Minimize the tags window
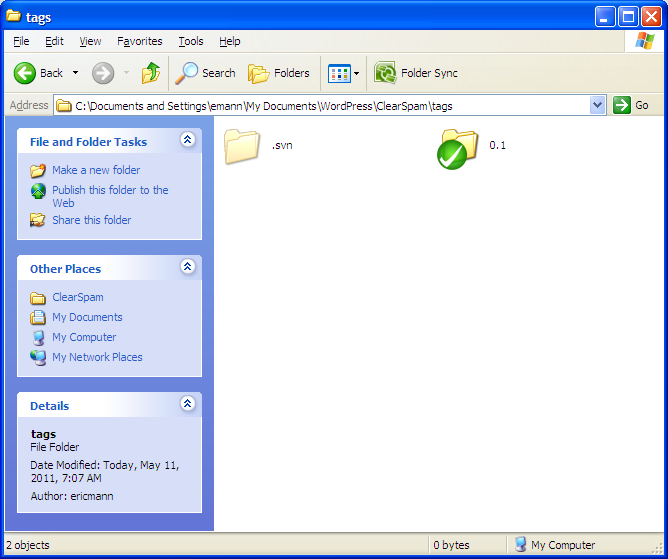This screenshot has width=668, height=559. click(605, 17)
